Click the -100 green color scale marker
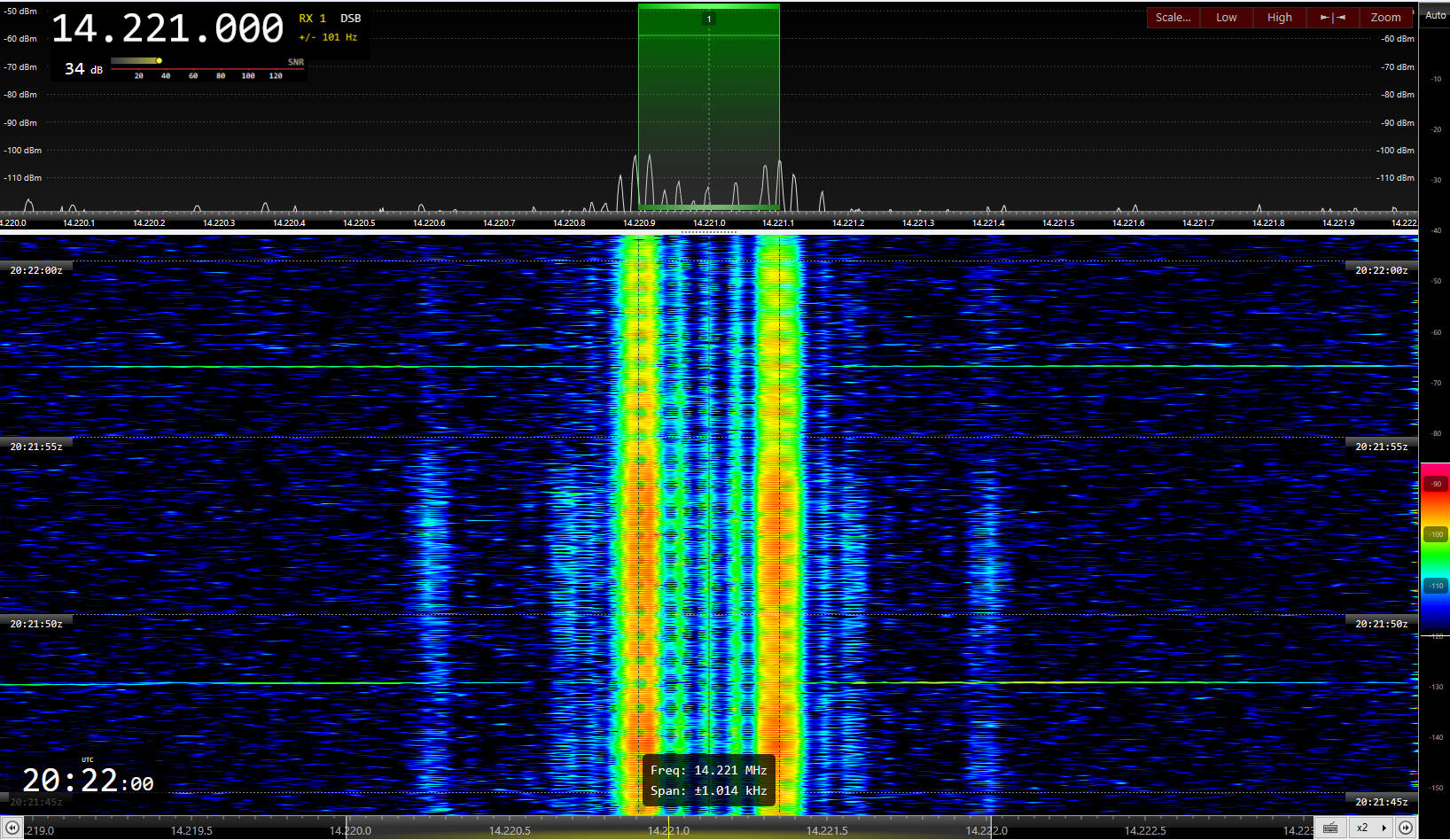Viewport: 1450px width, 840px height. 1436,534
